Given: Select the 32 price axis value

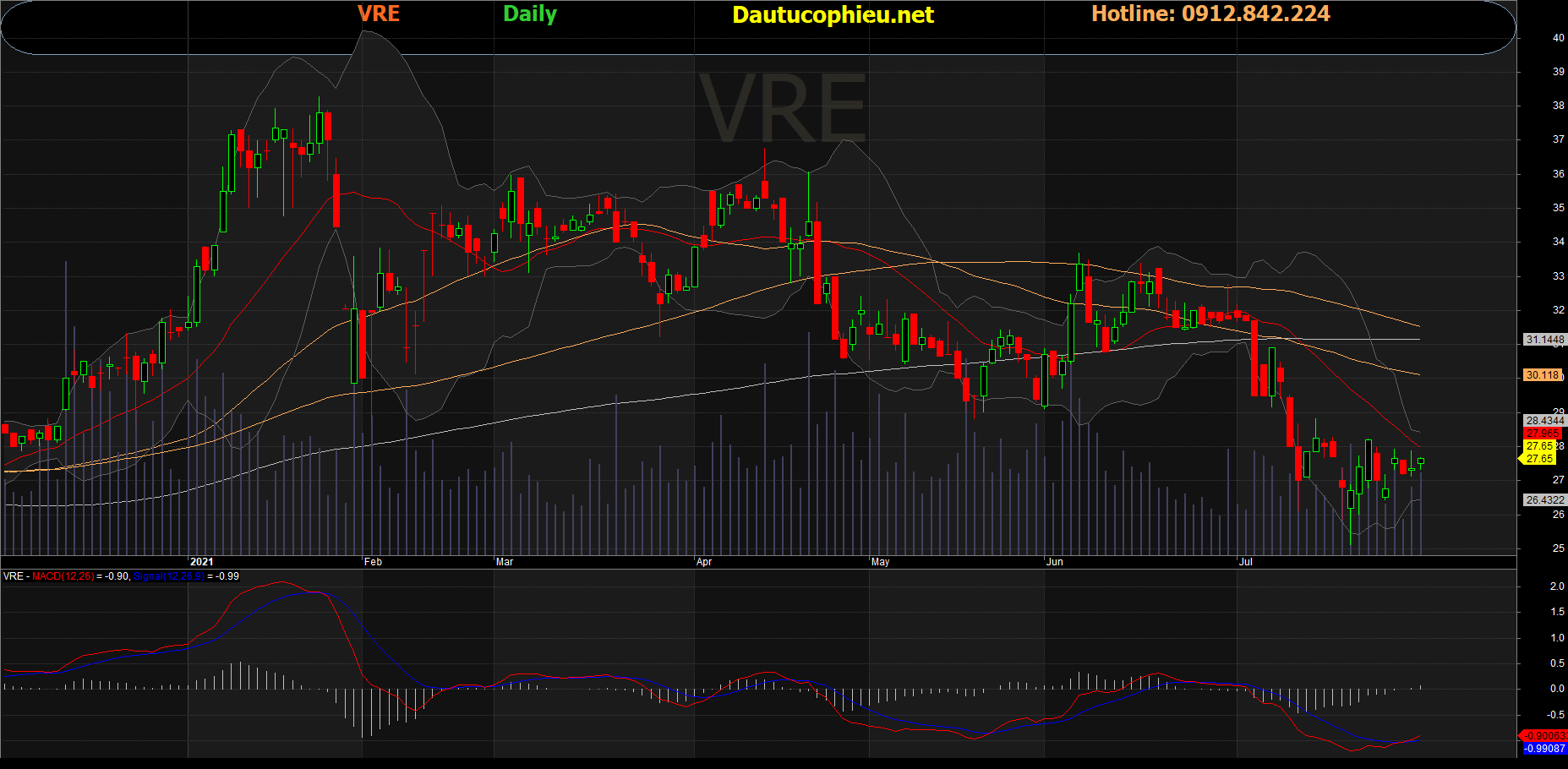Looking at the screenshot, I should click(1558, 310).
